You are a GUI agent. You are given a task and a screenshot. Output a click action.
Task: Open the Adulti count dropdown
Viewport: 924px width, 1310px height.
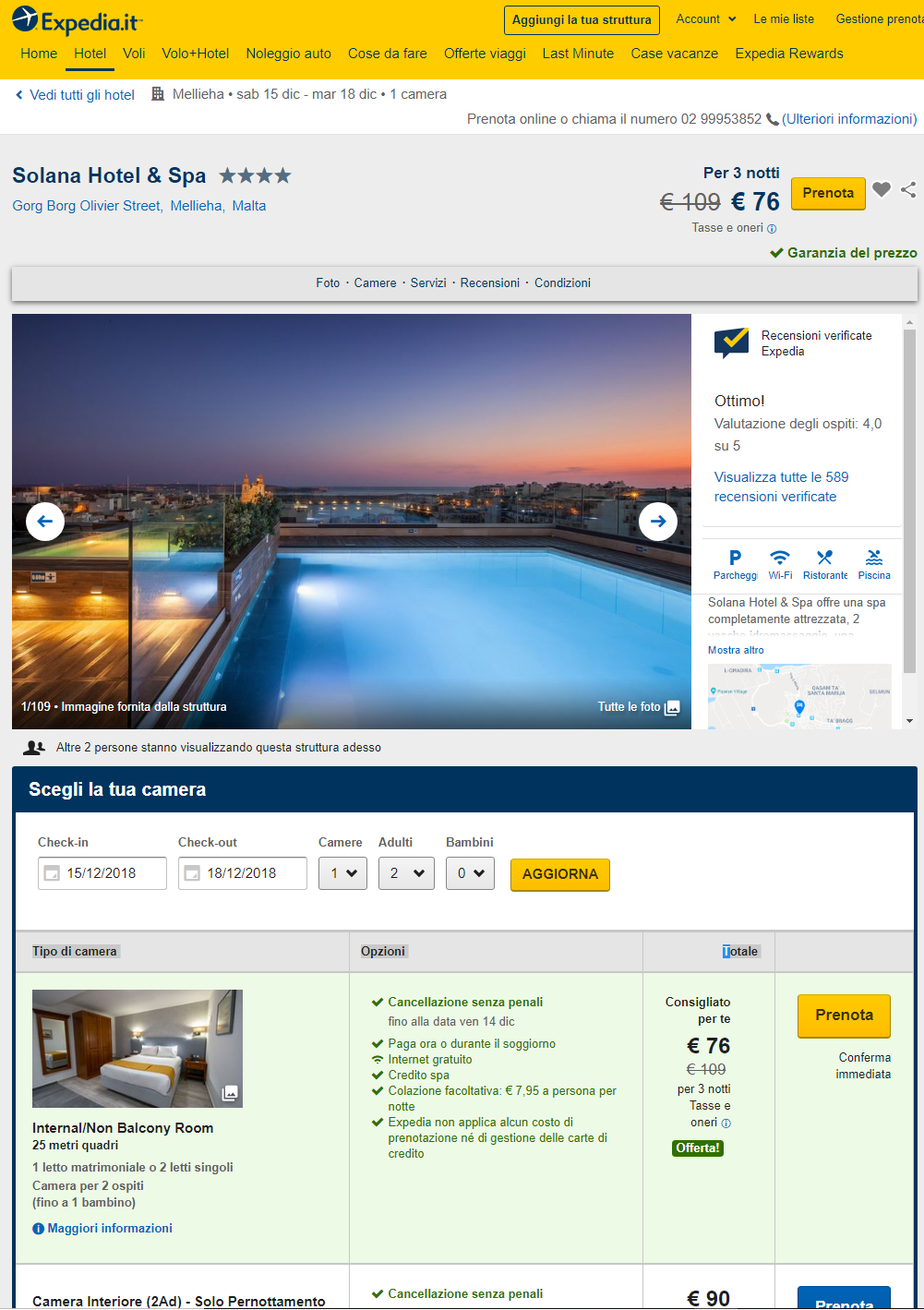pyautogui.click(x=406, y=873)
